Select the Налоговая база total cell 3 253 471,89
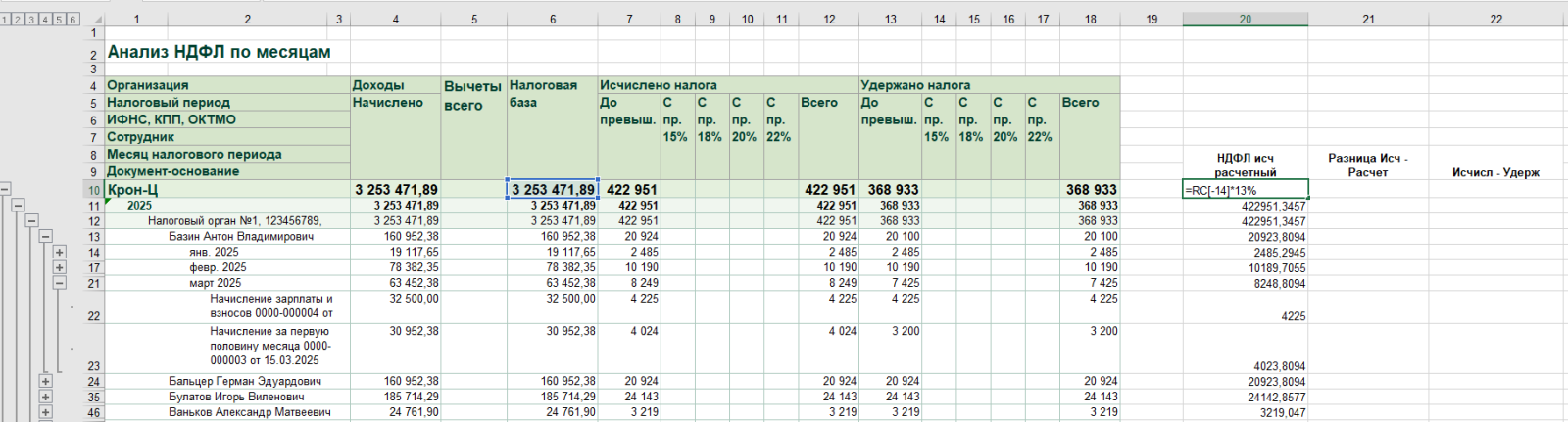This screenshot has height=422, width=1568. [552, 190]
